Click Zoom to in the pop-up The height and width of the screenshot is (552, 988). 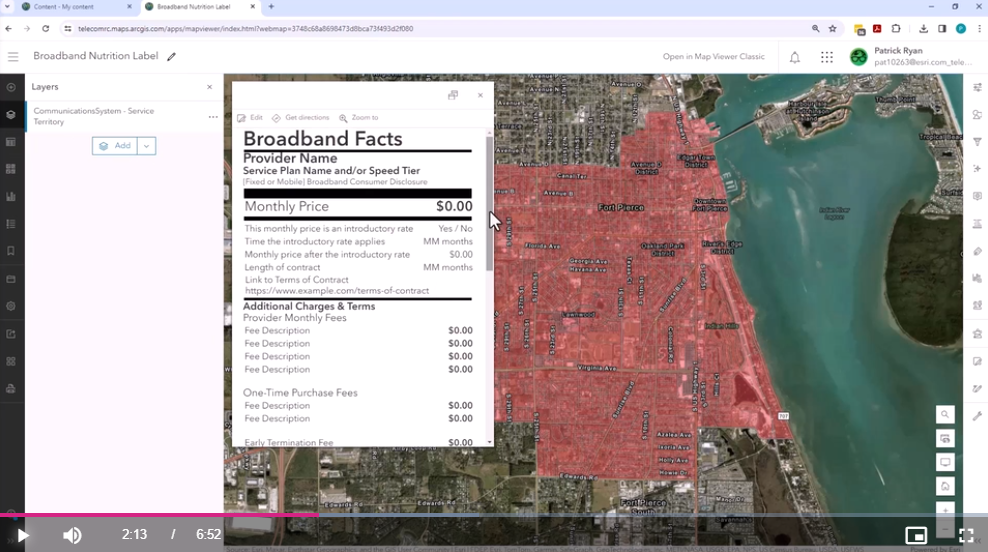359,118
